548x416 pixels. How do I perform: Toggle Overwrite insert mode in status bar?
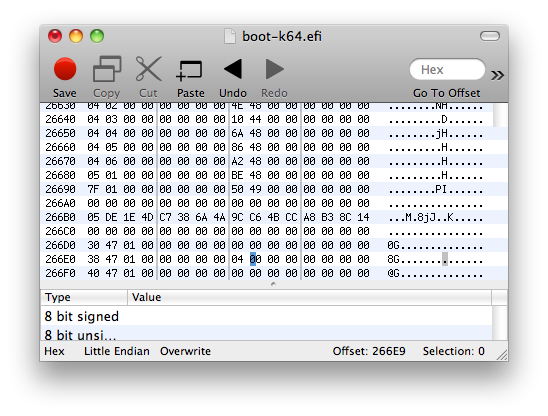(x=185, y=351)
